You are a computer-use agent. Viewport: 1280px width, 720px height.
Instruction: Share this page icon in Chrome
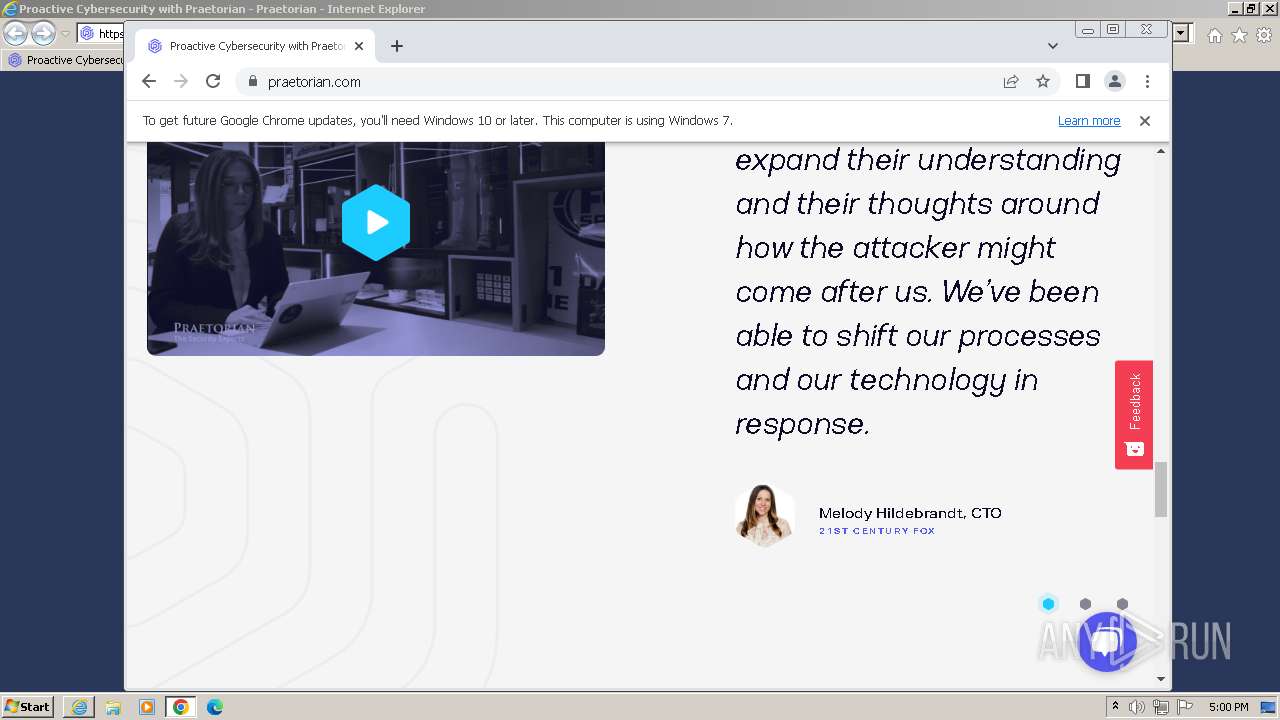pos(1011,82)
